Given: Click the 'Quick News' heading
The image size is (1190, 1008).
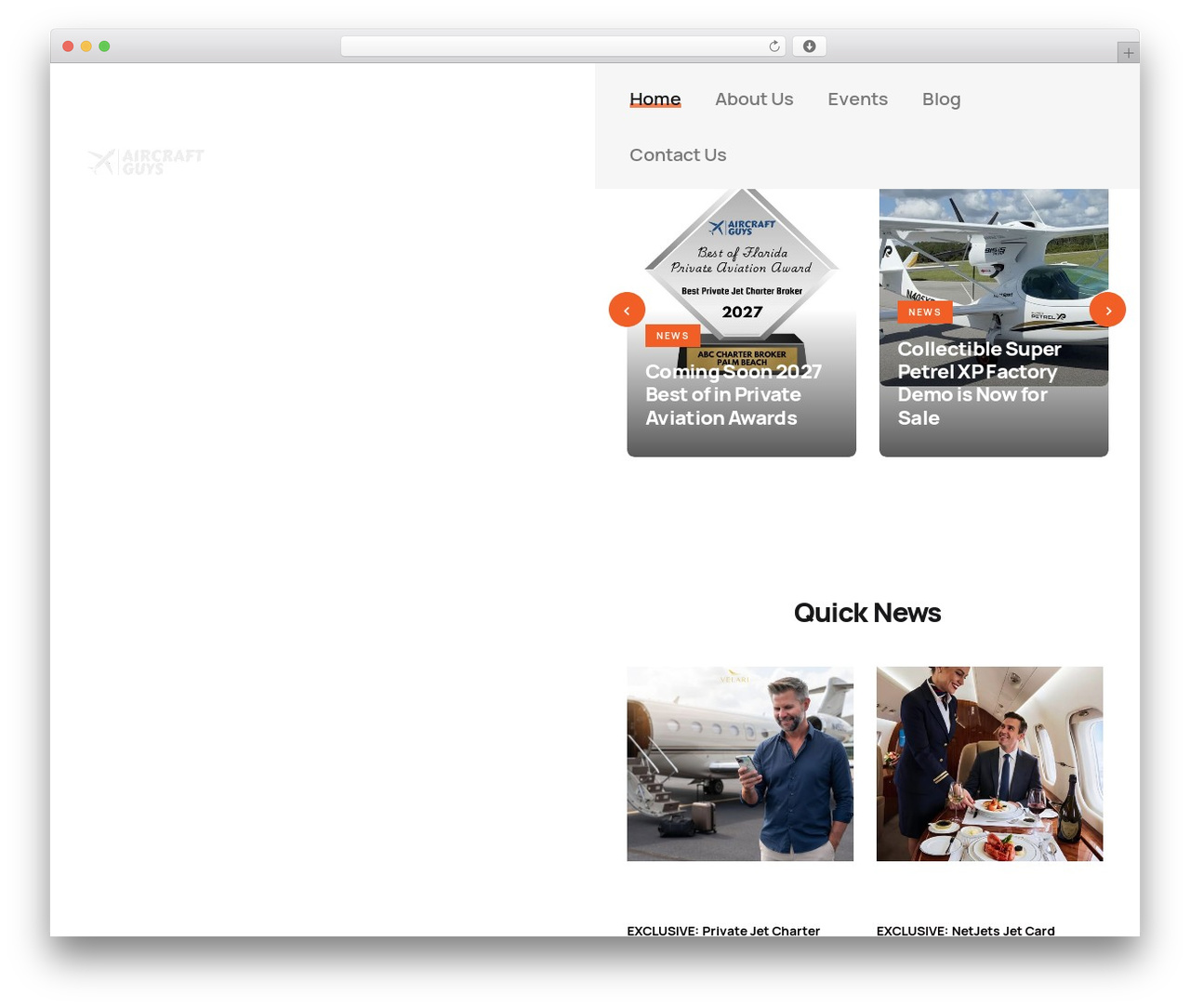Looking at the screenshot, I should 867,613.
